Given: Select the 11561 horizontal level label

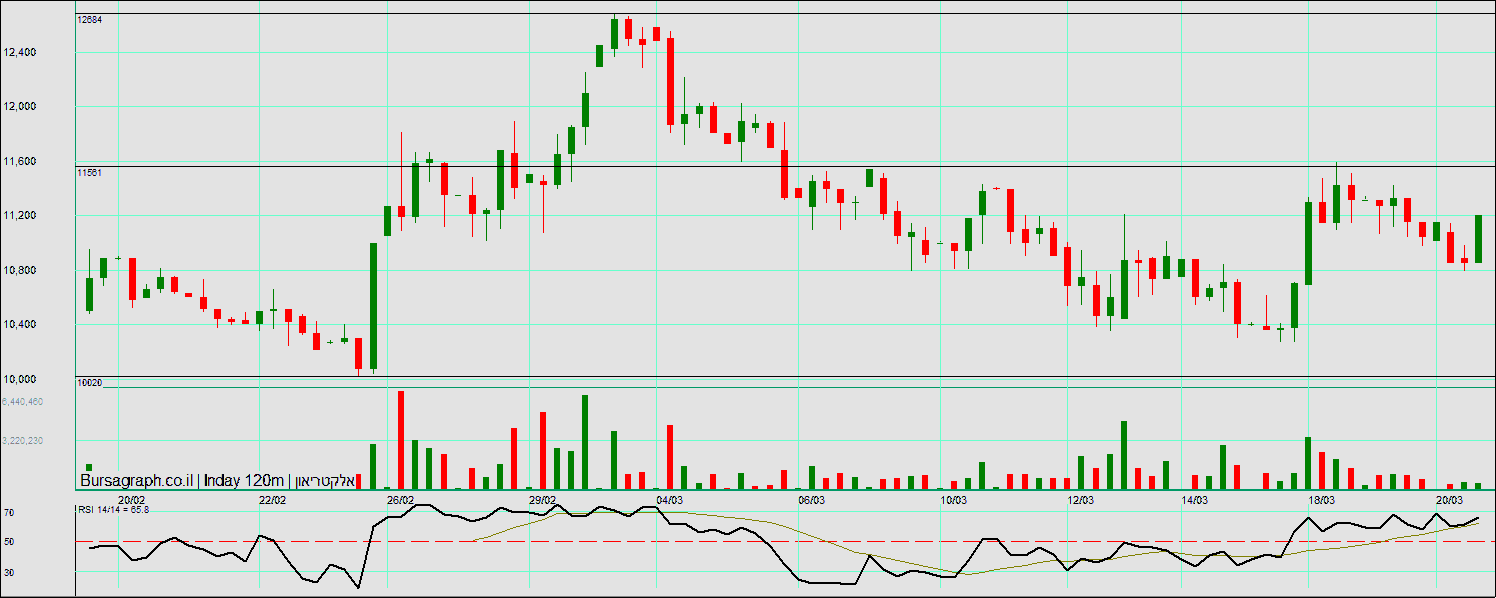Looking at the screenshot, I should coord(90,172).
